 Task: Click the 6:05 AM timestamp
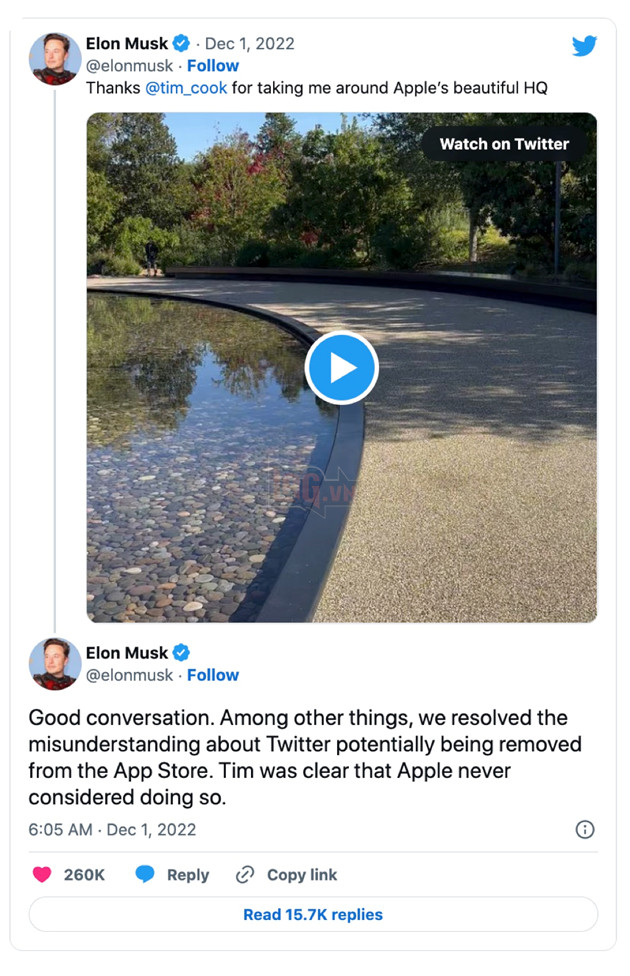point(57,829)
